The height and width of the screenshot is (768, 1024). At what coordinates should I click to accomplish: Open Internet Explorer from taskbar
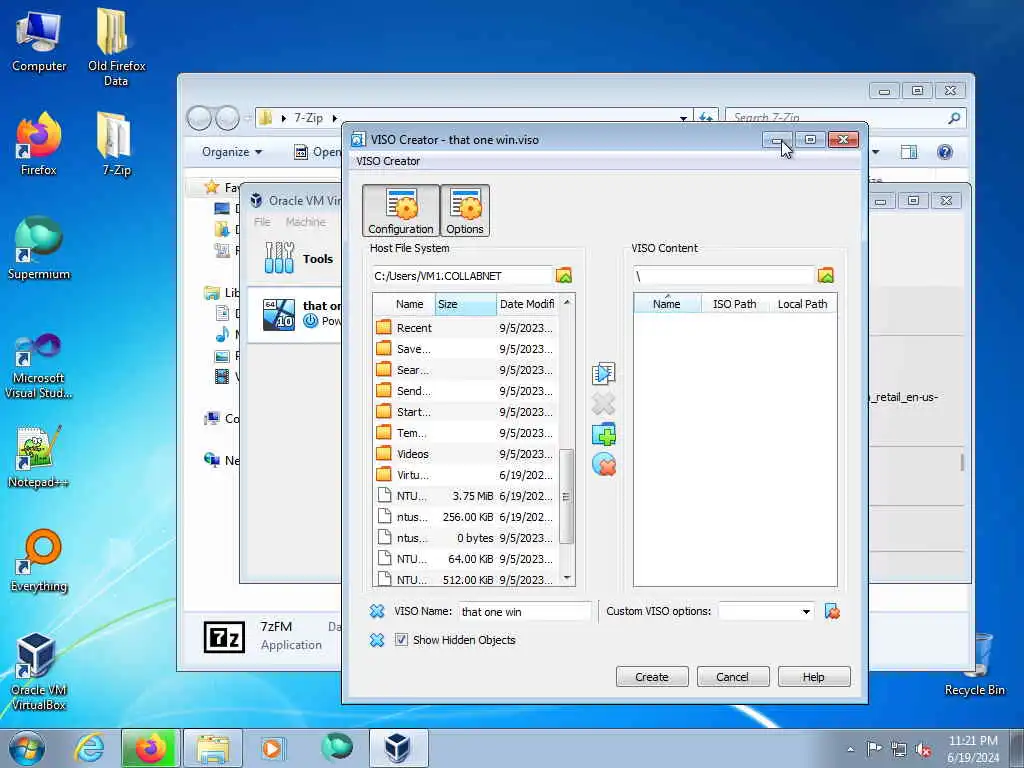pyautogui.click(x=89, y=748)
